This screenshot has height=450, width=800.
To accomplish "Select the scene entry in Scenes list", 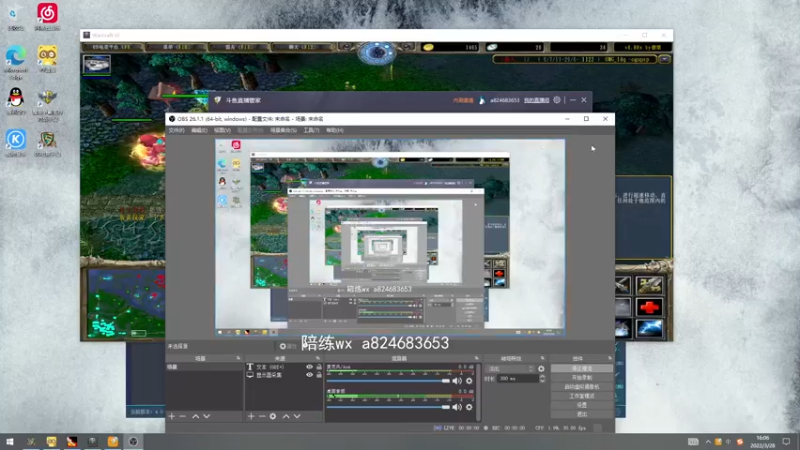I will 204,367.
